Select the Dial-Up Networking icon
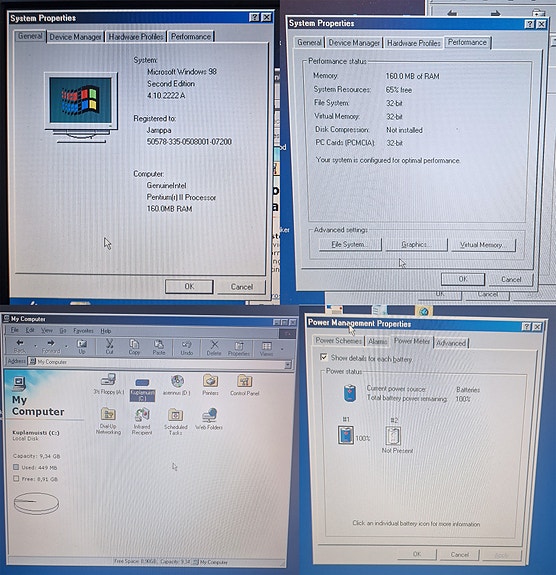The width and height of the screenshot is (556, 575). tap(108, 421)
